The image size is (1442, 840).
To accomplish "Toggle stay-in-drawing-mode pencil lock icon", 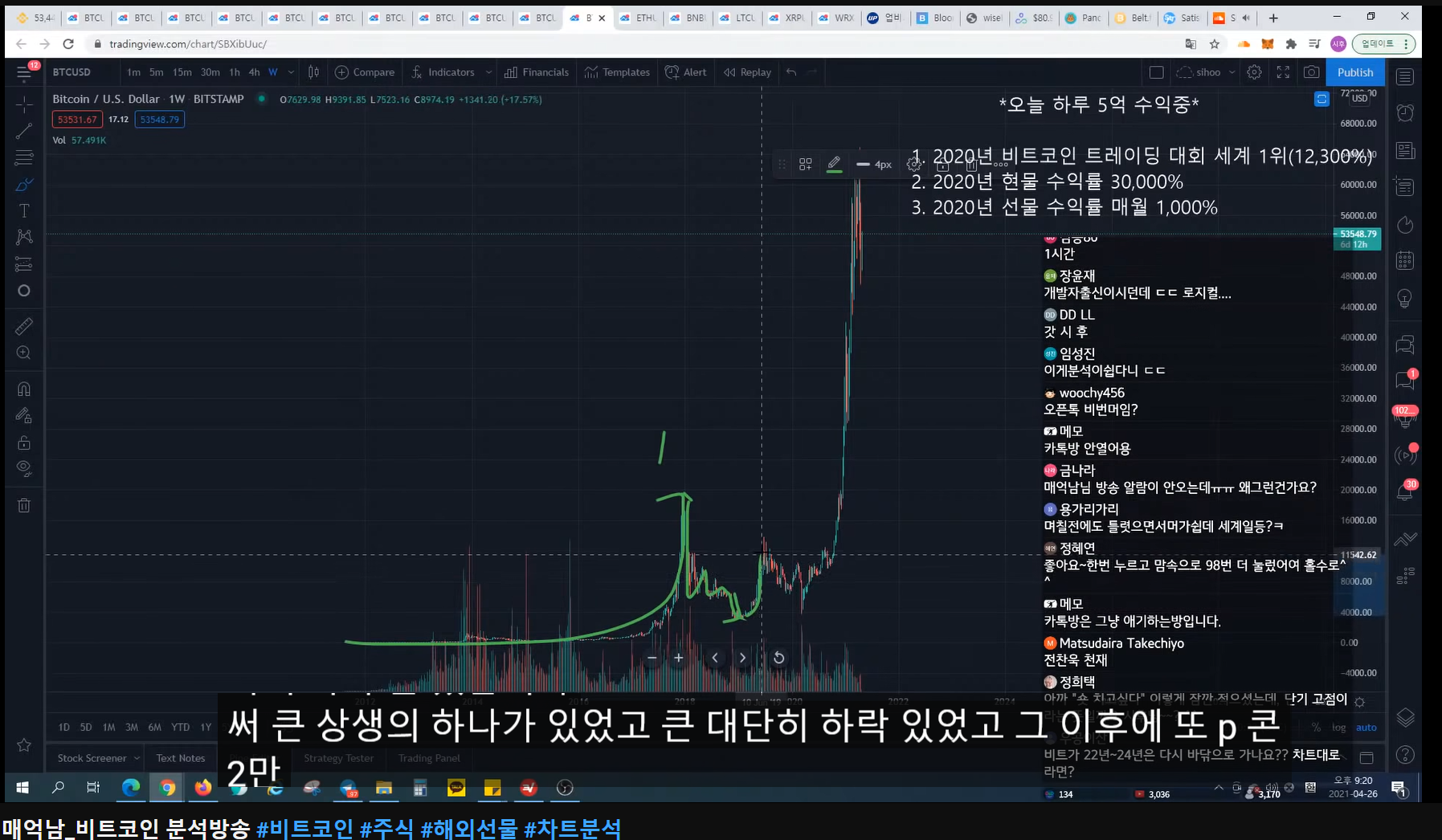I will point(24,415).
